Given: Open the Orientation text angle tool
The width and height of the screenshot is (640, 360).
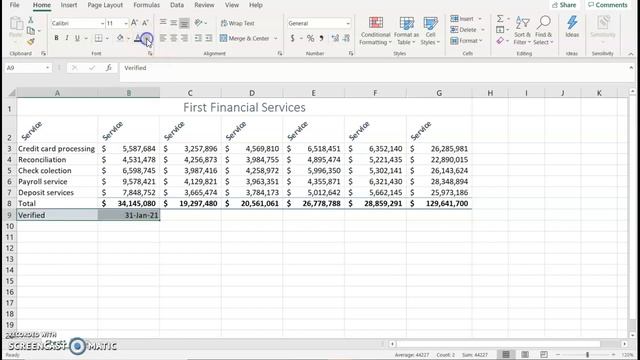Looking at the screenshot, I should pyautogui.click(x=199, y=23).
